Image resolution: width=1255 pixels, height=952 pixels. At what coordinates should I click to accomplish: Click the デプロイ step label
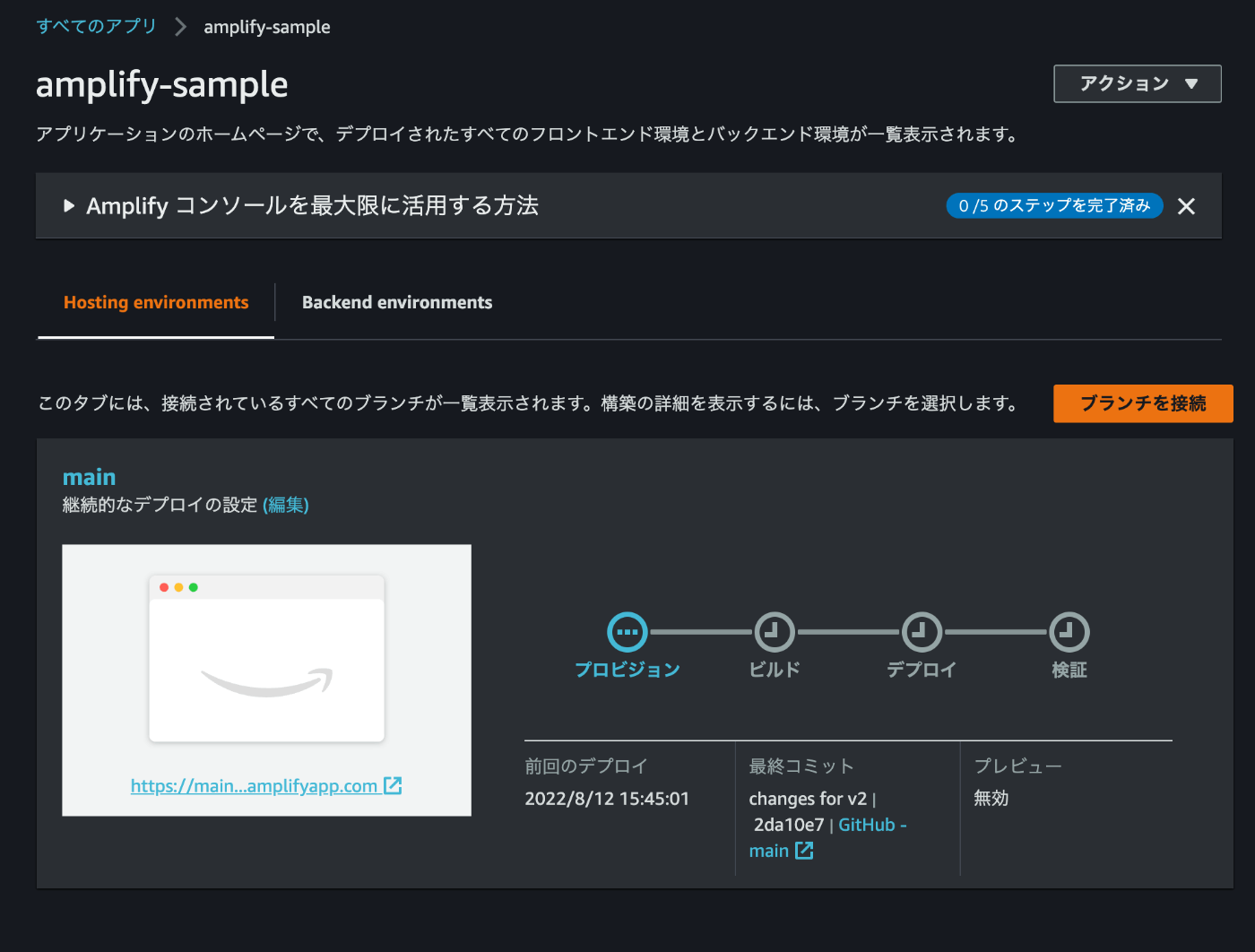(922, 670)
